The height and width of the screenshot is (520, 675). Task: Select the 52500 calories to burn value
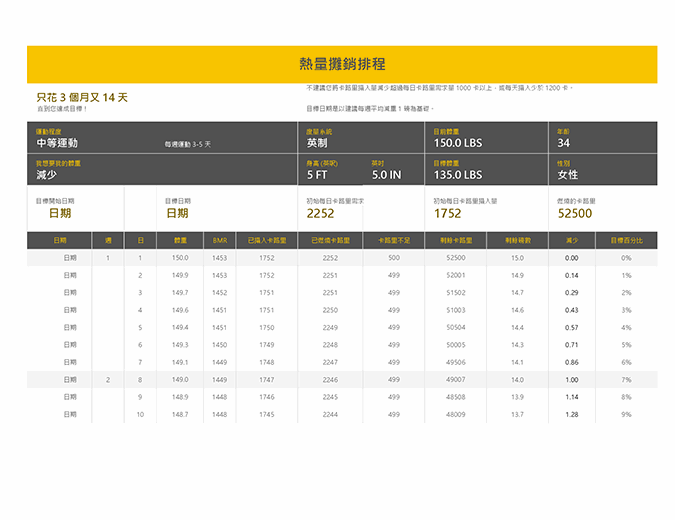tap(574, 213)
